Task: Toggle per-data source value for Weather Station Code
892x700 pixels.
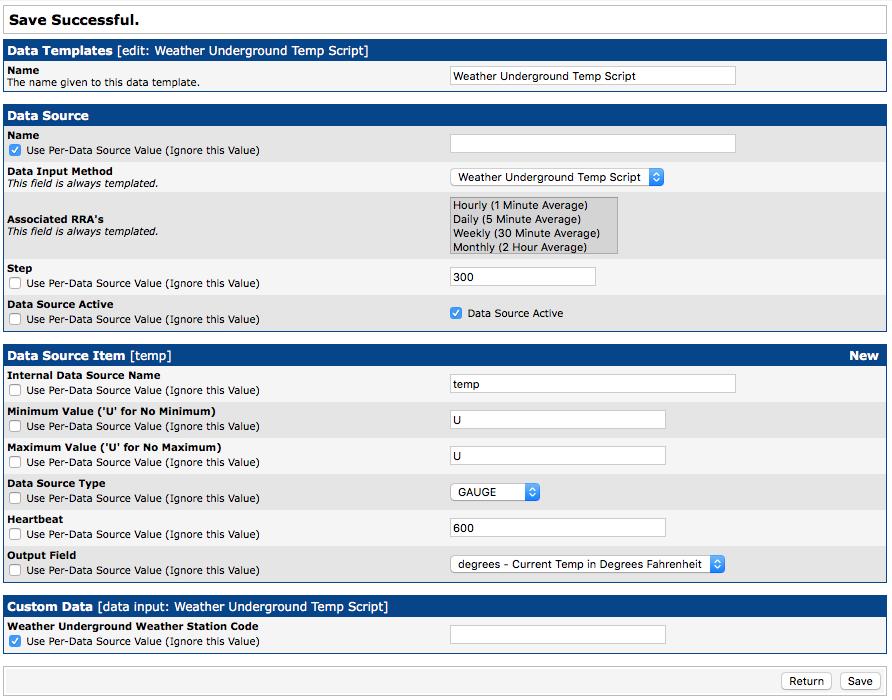Action: (x=15, y=641)
